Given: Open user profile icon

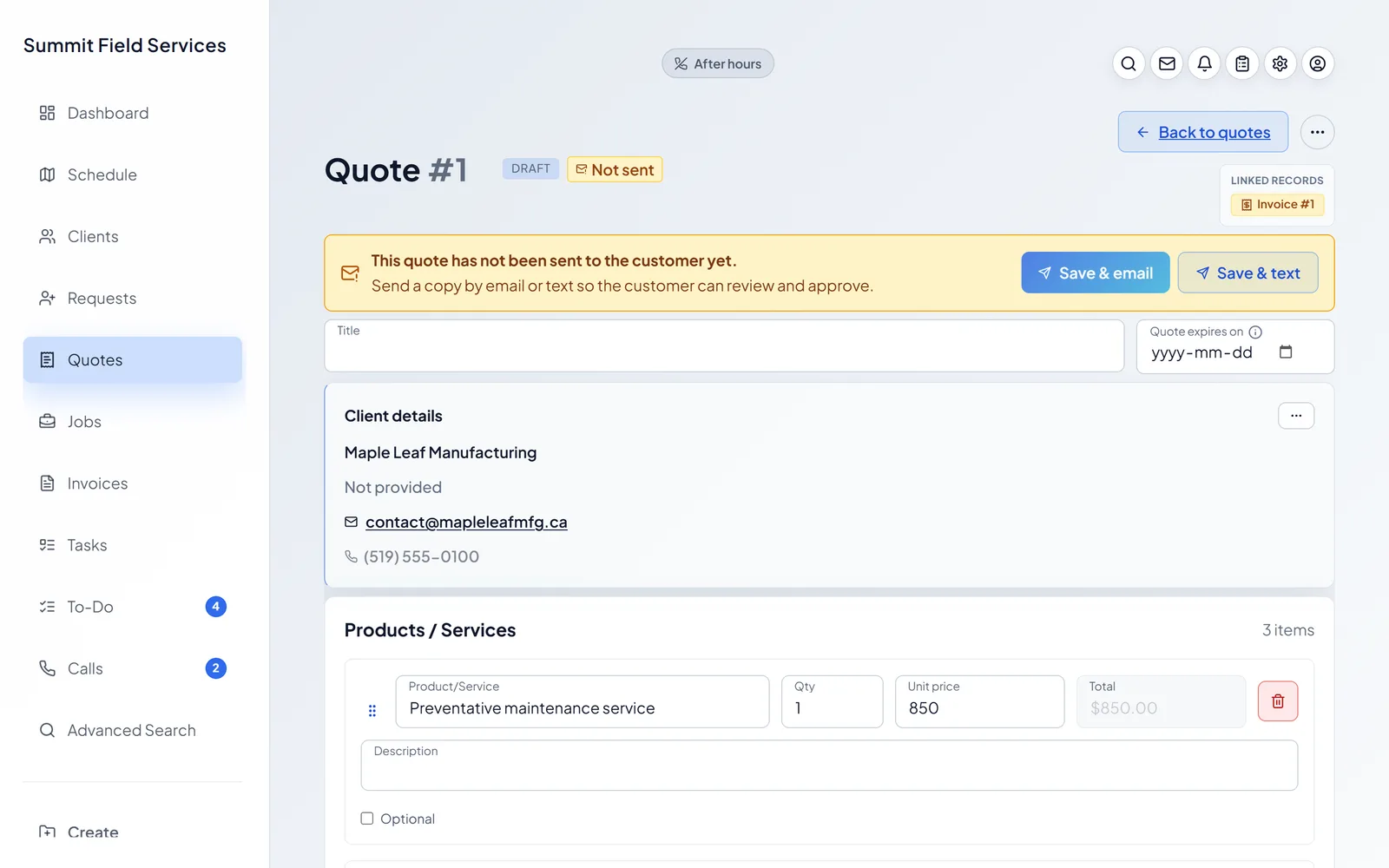Looking at the screenshot, I should [x=1318, y=63].
